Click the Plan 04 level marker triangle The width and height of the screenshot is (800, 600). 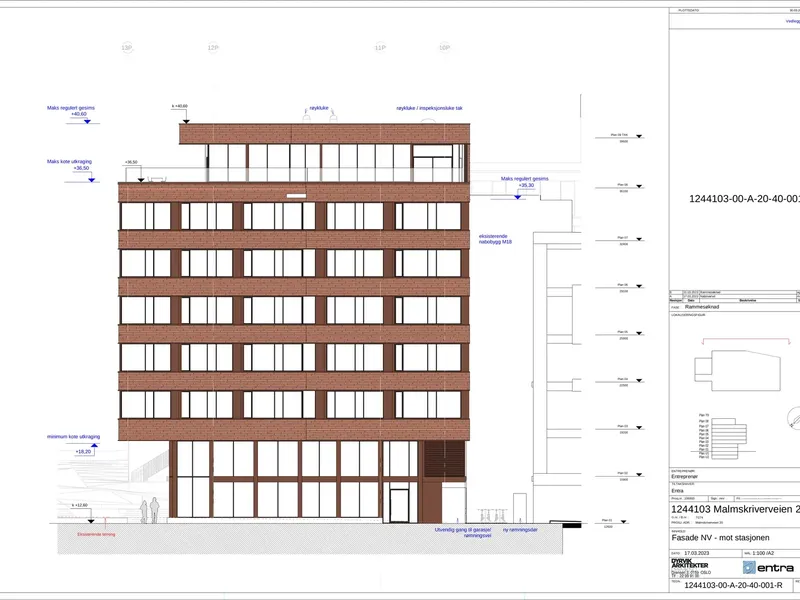pos(639,381)
